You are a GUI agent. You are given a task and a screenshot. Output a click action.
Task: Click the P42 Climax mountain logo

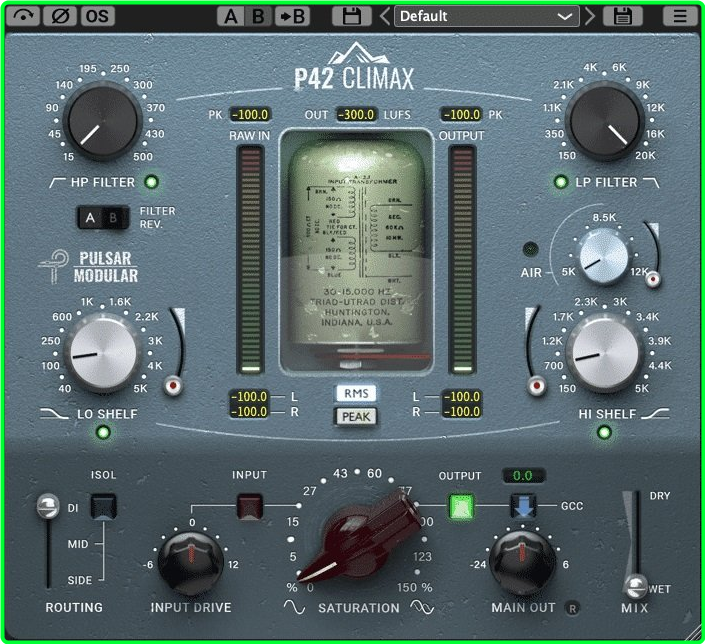pos(355,67)
